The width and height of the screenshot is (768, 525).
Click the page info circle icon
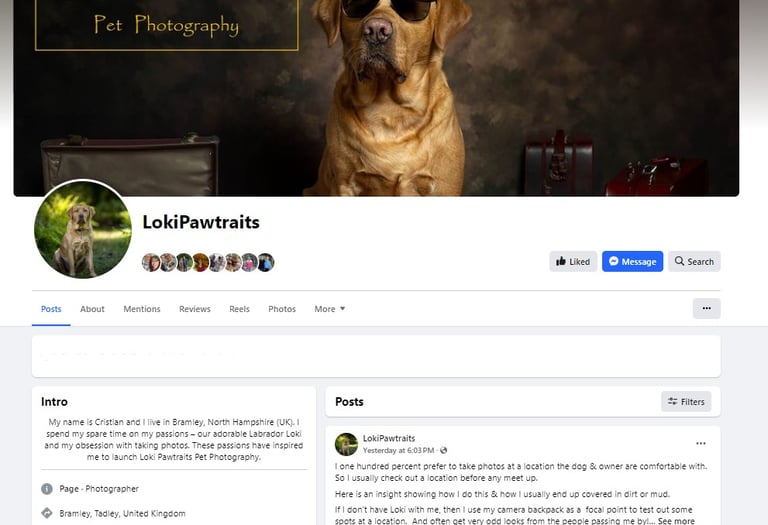(x=47, y=489)
